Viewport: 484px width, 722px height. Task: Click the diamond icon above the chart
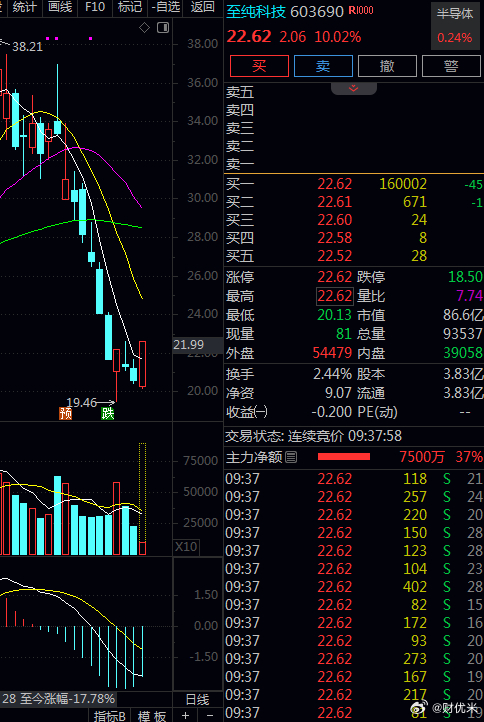click(145, 28)
